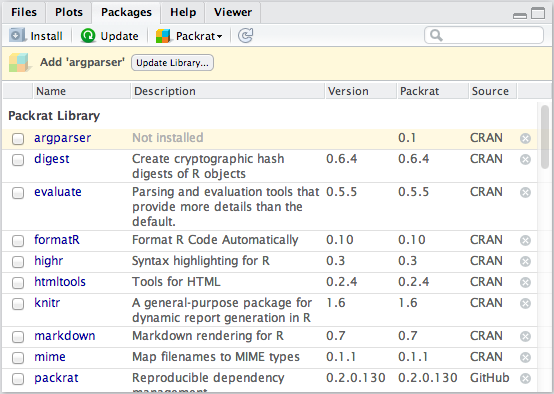554x394 pixels.
Task: Maximize the Packages pane
Action: (x=538, y=13)
